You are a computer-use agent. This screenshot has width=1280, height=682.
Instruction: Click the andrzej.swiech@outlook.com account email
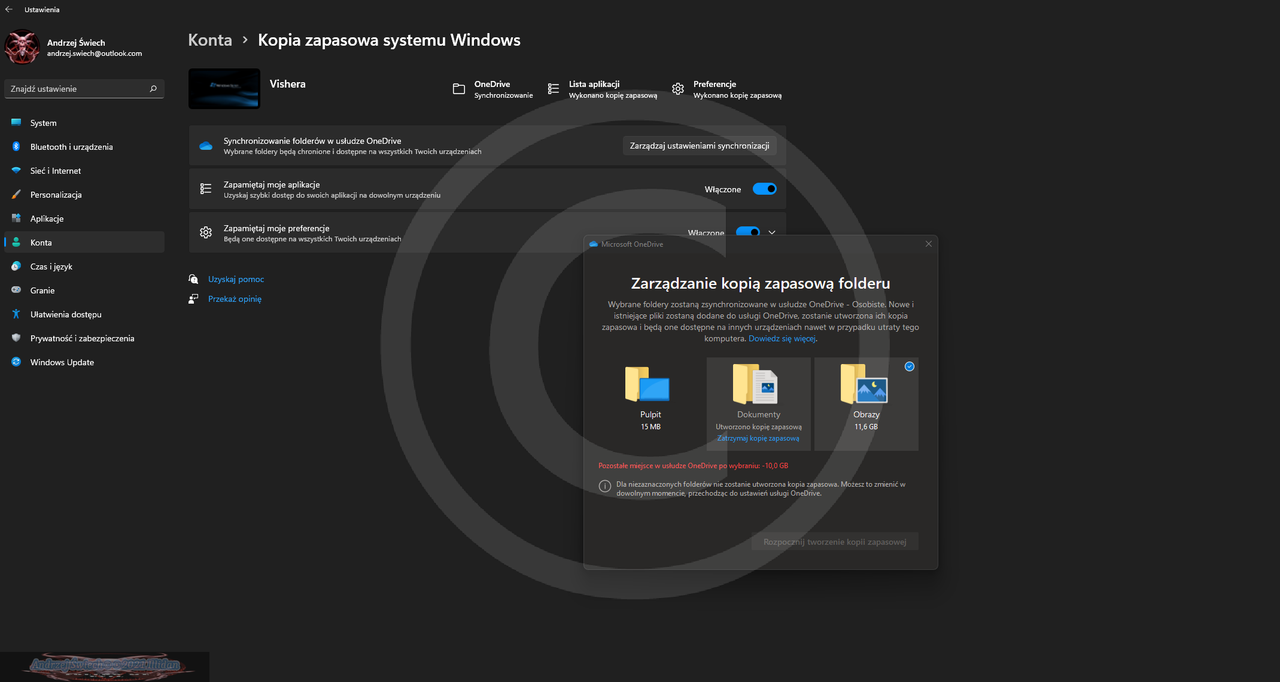tap(94, 54)
